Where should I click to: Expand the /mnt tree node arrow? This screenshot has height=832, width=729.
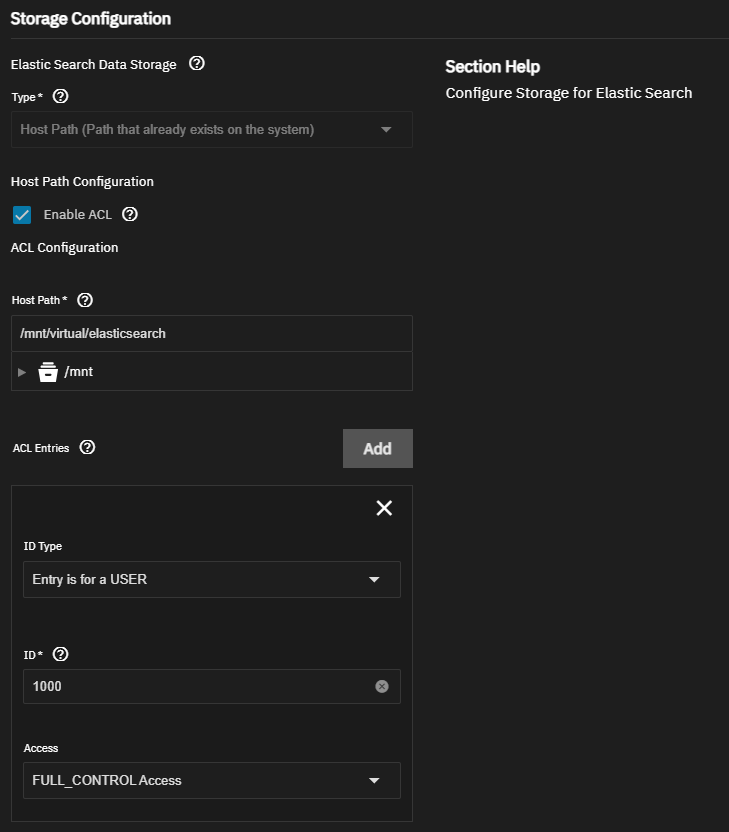coord(22,372)
